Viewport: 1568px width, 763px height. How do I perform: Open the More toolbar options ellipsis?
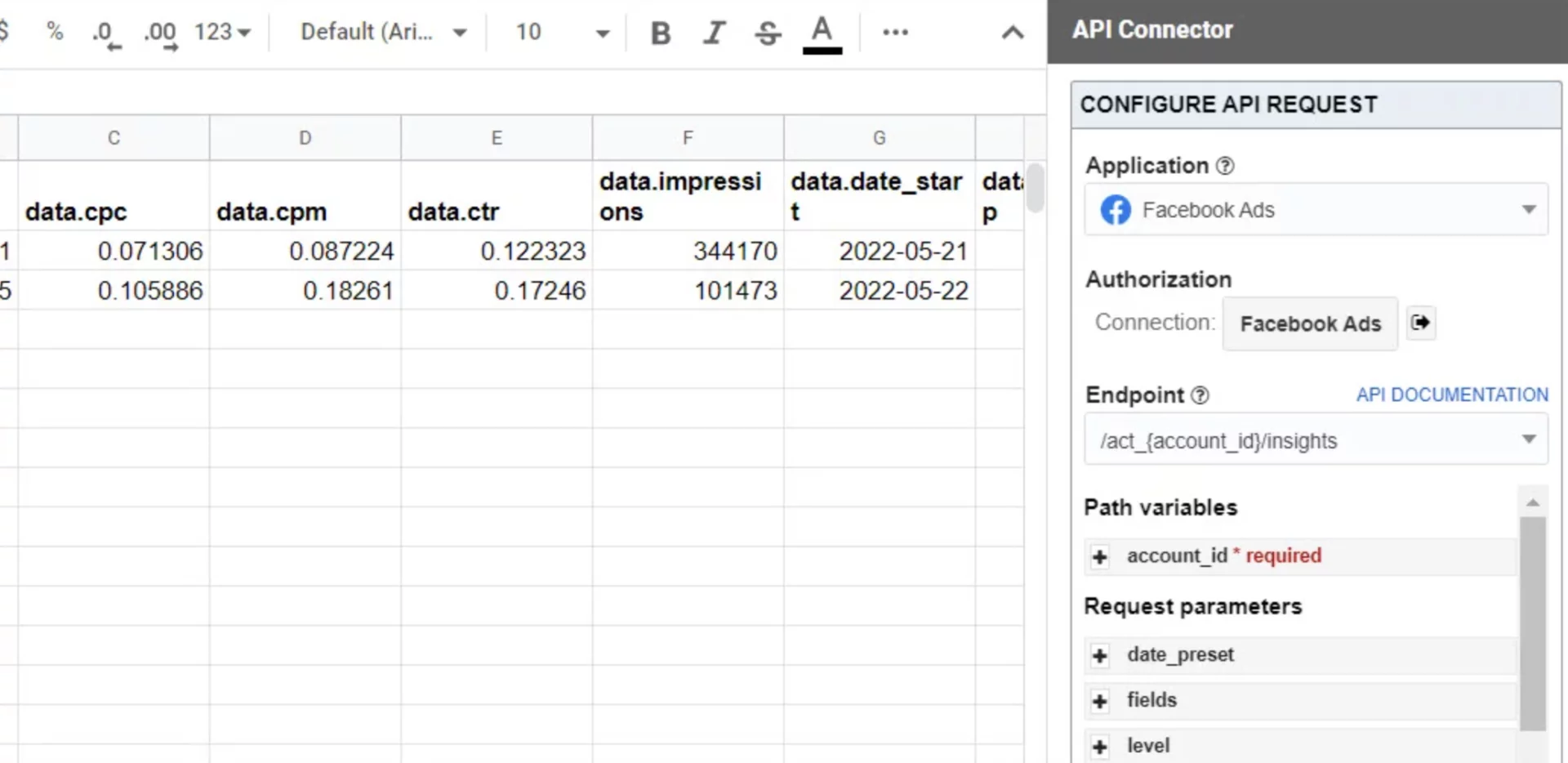tap(895, 32)
